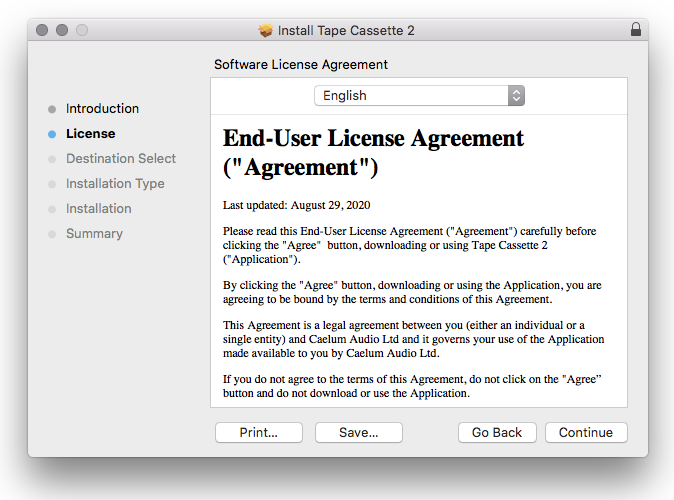Click the language dropdown stepper arrows
This screenshot has height=500, width=674.
click(516, 95)
